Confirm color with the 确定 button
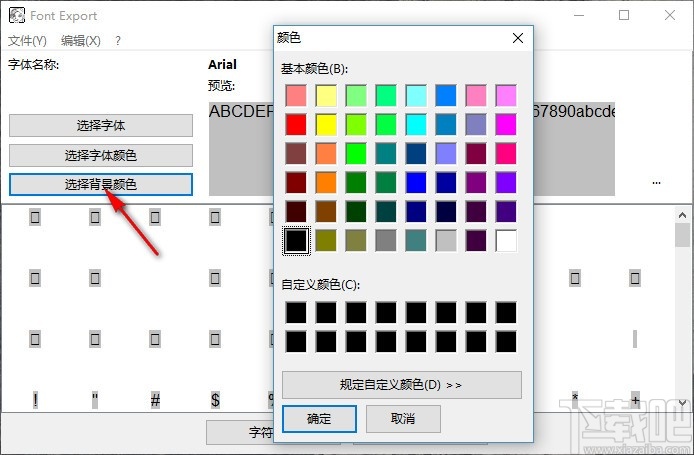 tap(319, 419)
